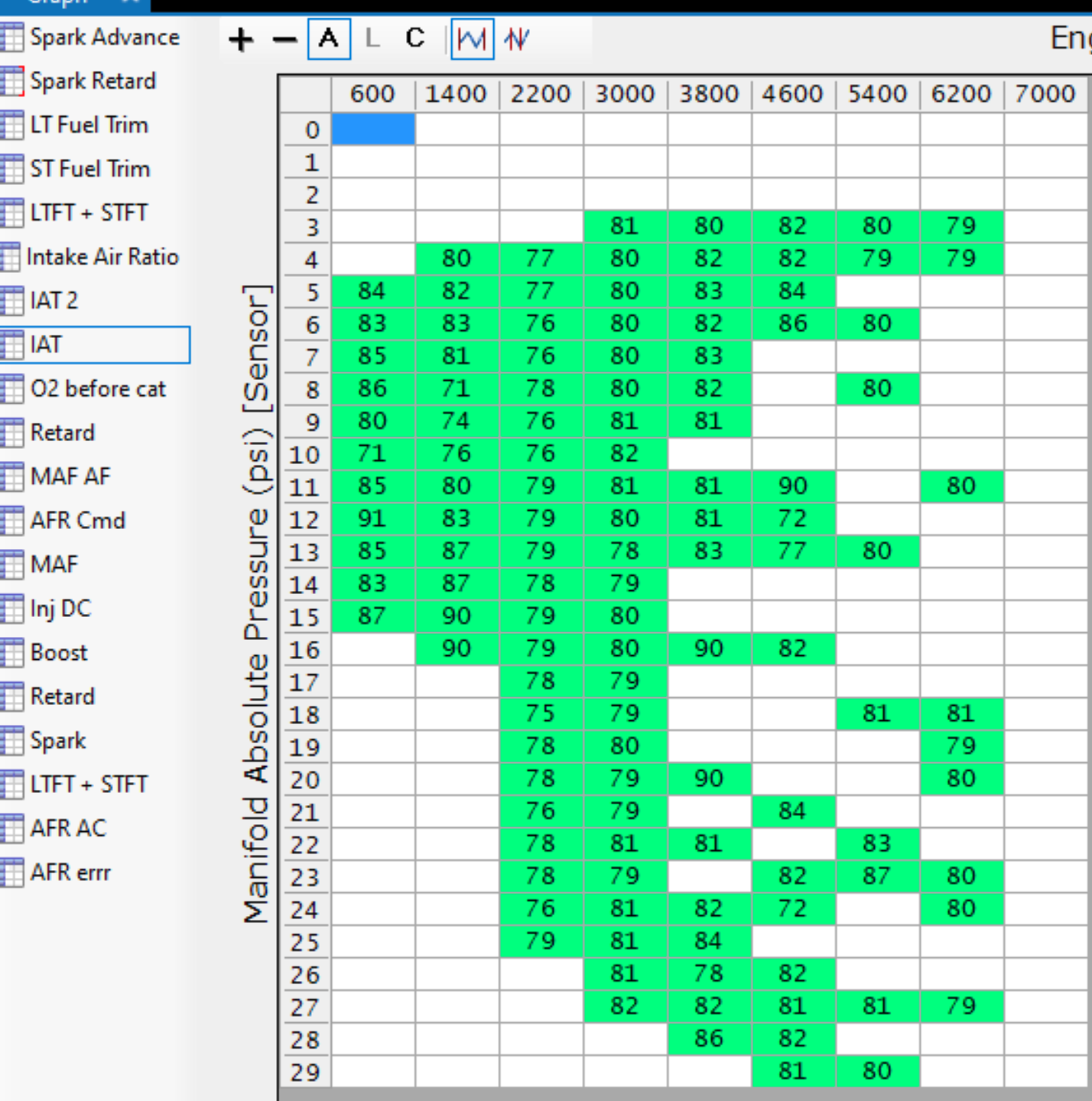Click the table icon beside AFR Cmd
This screenshot has width=1092, height=1101.
coord(11,521)
